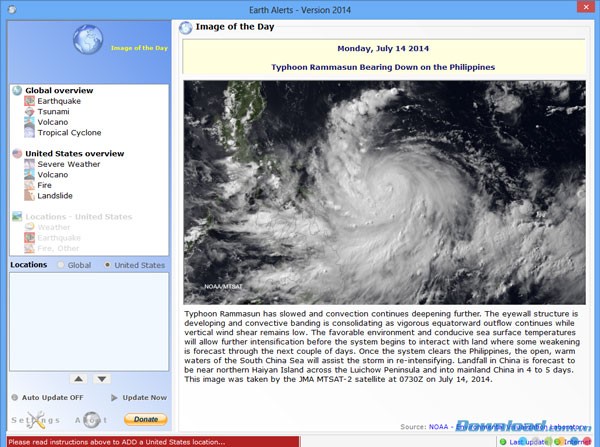This screenshot has width=600, height=447.
Task: Select Locations - United States heading
Action: point(79,217)
